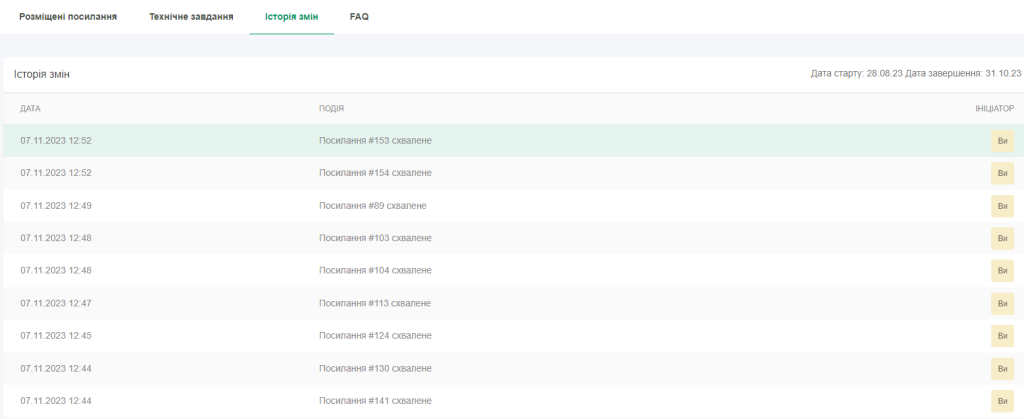Click the ПОДІЯ column header

332,108
